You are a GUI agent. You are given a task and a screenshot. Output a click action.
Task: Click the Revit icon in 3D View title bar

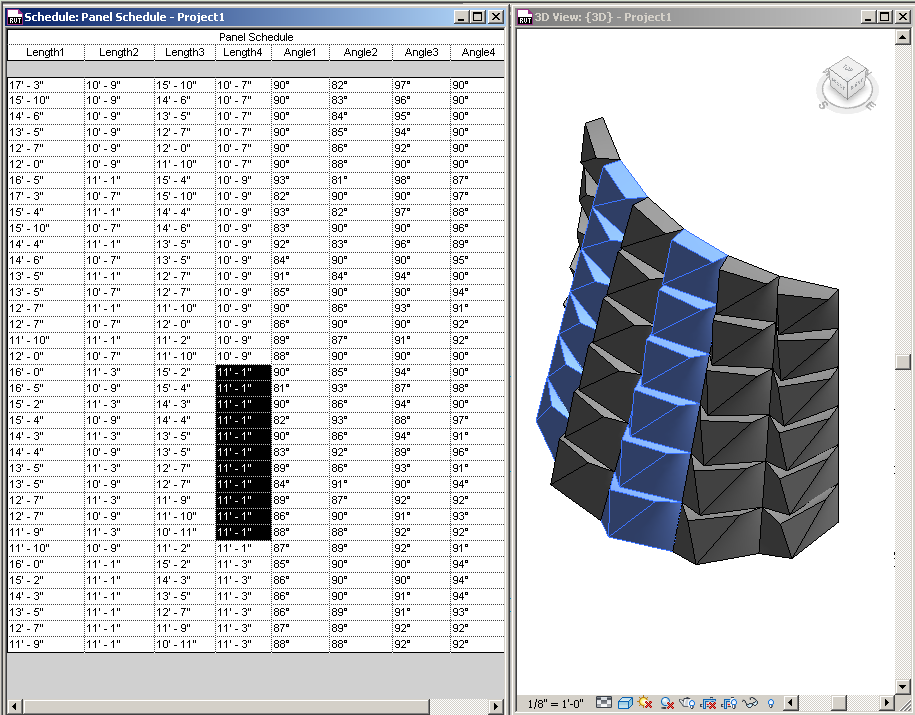coord(525,17)
